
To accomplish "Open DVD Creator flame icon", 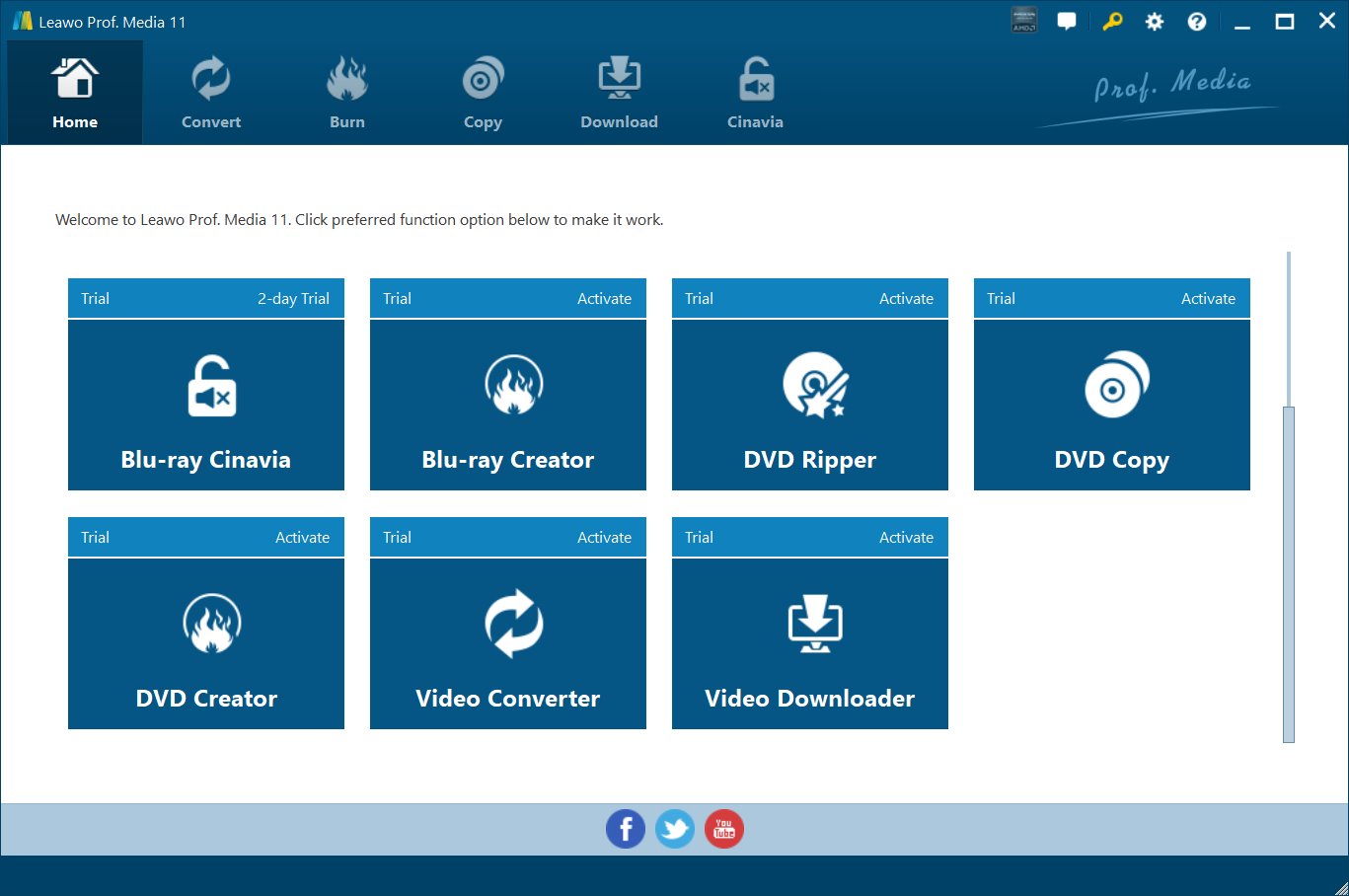I will click(x=211, y=624).
